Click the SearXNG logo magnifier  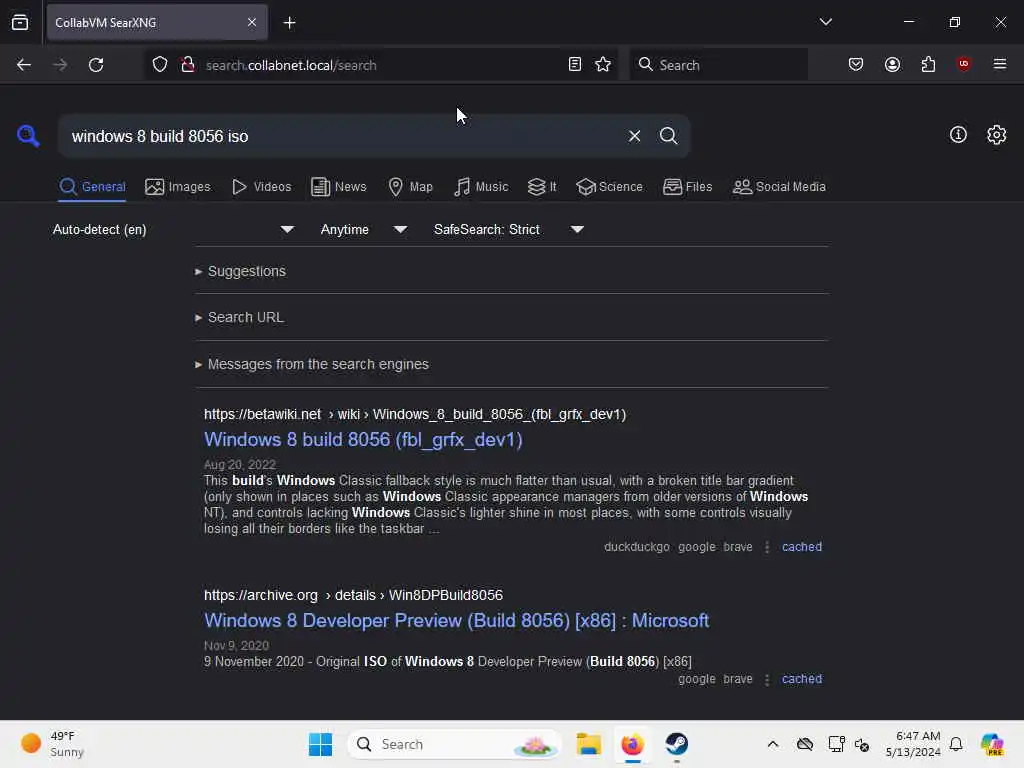[28, 136]
